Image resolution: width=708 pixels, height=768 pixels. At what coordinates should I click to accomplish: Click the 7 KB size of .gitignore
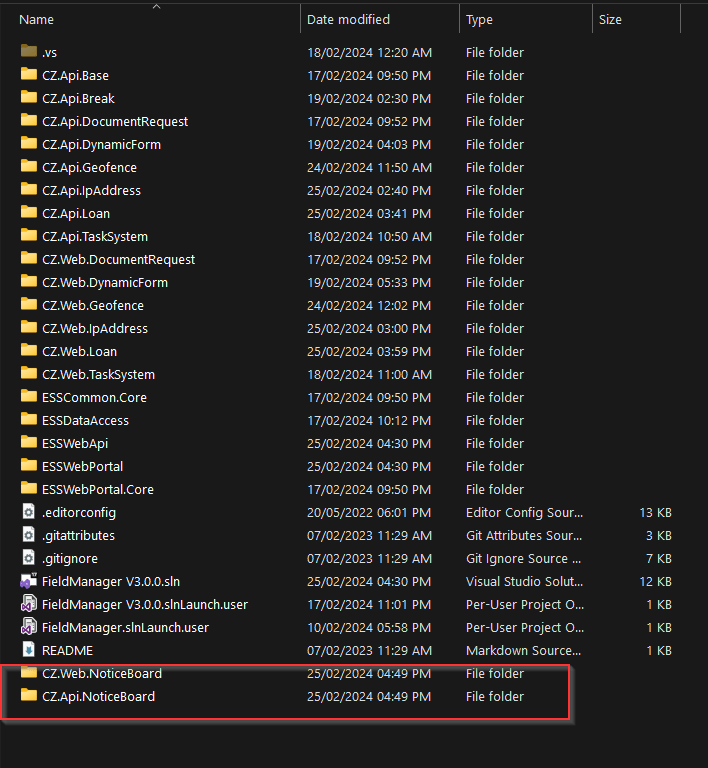(659, 559)
